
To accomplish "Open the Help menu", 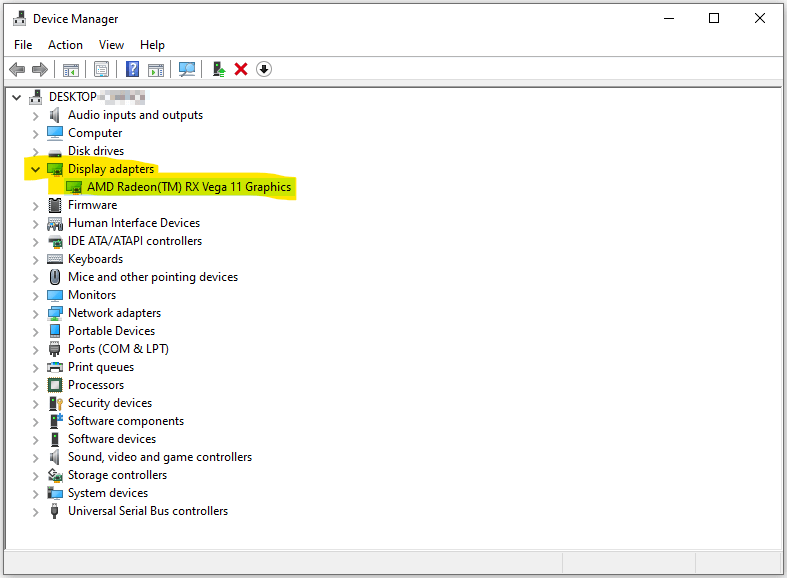I will point(152,45).
